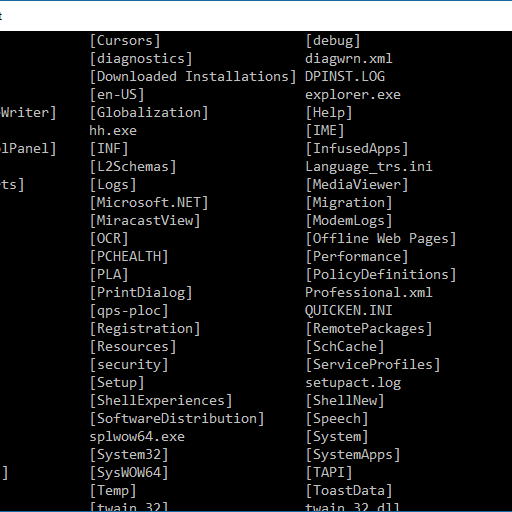Click the [Downloaded Installations] folder name
The width and height of the screenshot is (512, 512).
[193, 77]
